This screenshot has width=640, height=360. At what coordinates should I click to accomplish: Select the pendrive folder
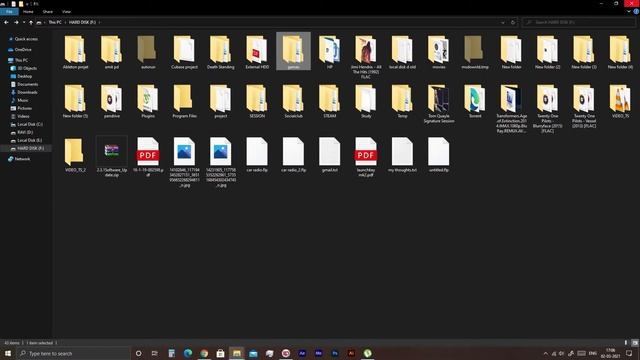[112, 101]
